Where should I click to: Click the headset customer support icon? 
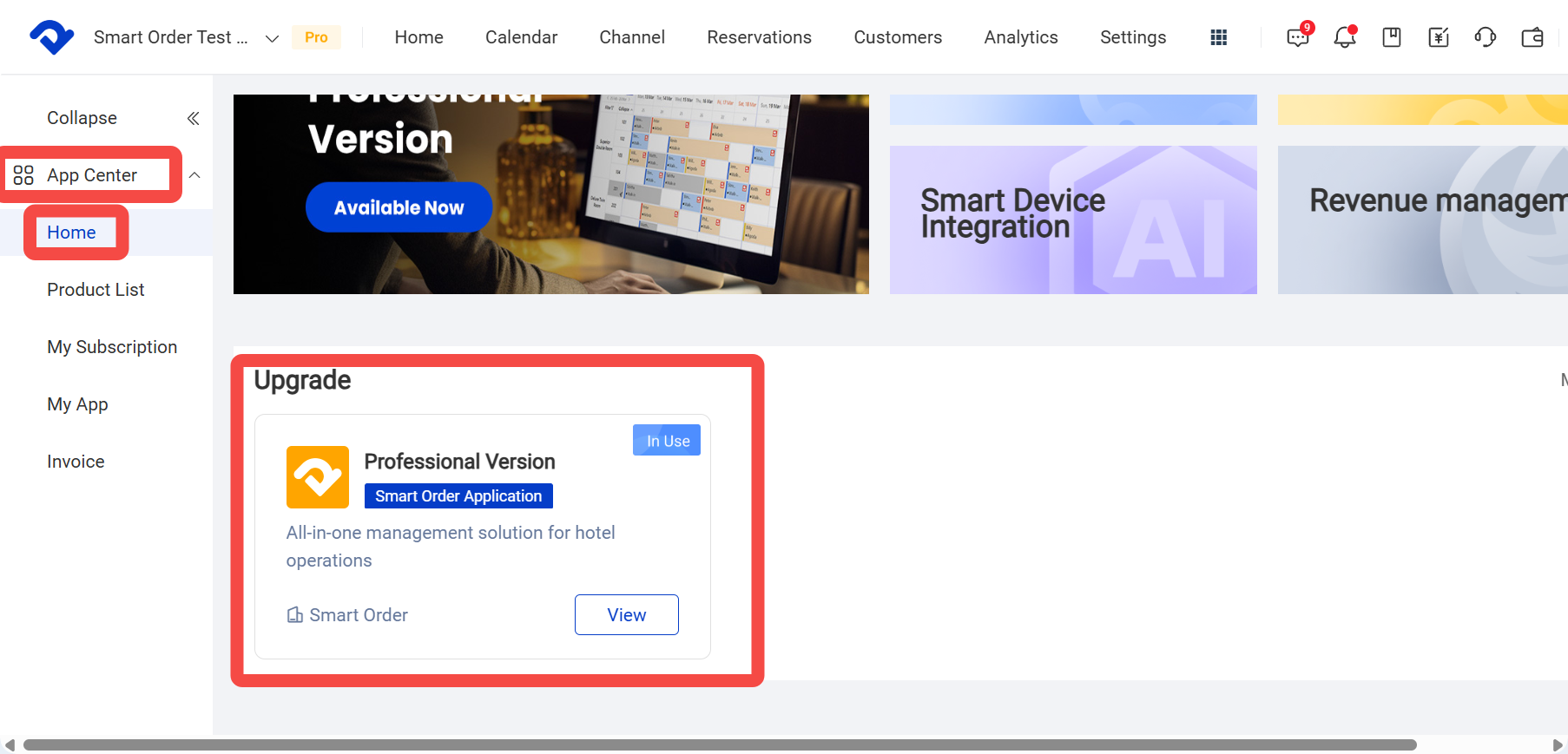(1486, 37)
